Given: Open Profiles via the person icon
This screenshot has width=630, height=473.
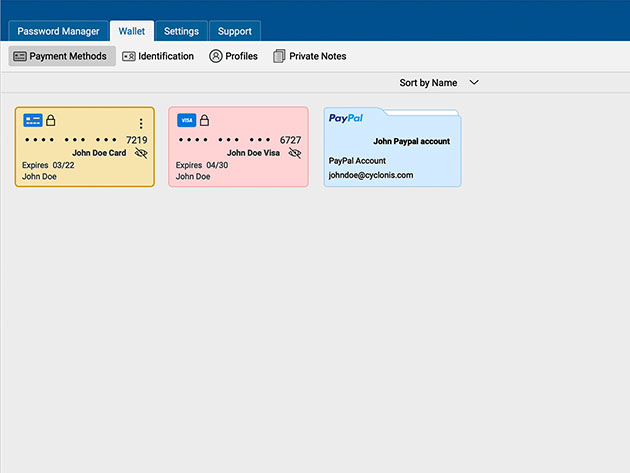Looking at the screenshot, I should 216,56.
